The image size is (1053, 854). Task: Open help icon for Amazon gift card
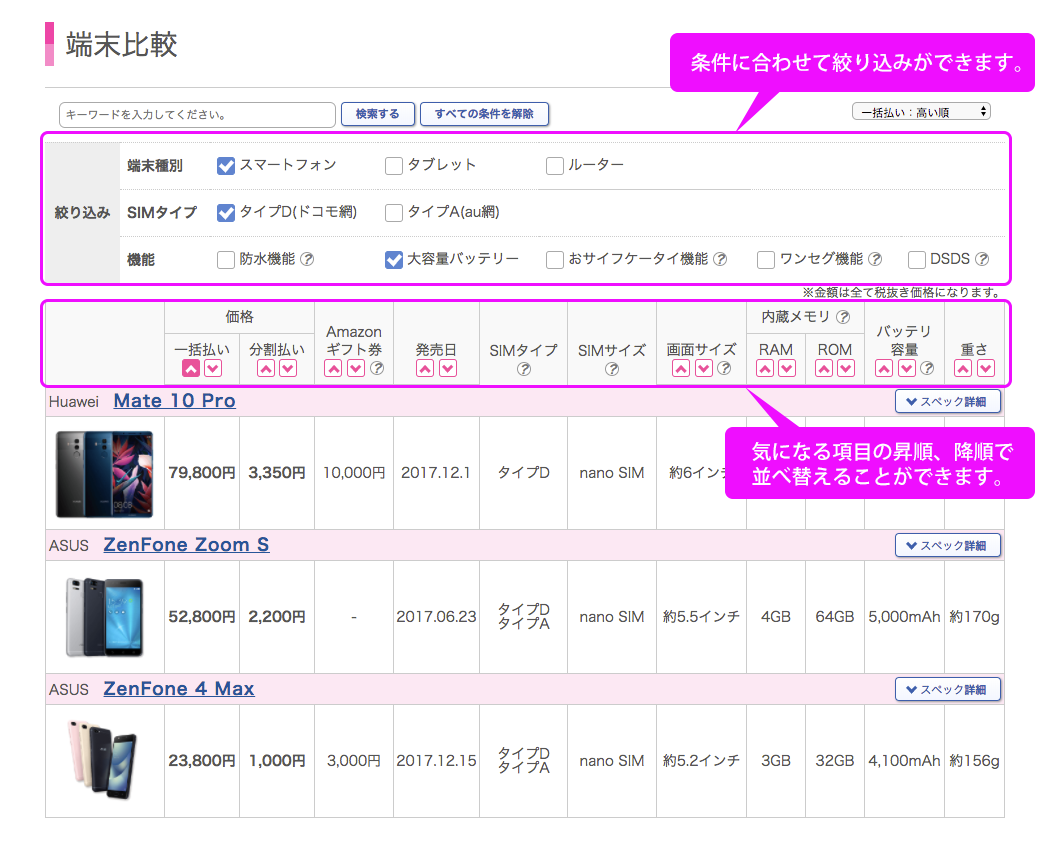[x=377, y=368]
